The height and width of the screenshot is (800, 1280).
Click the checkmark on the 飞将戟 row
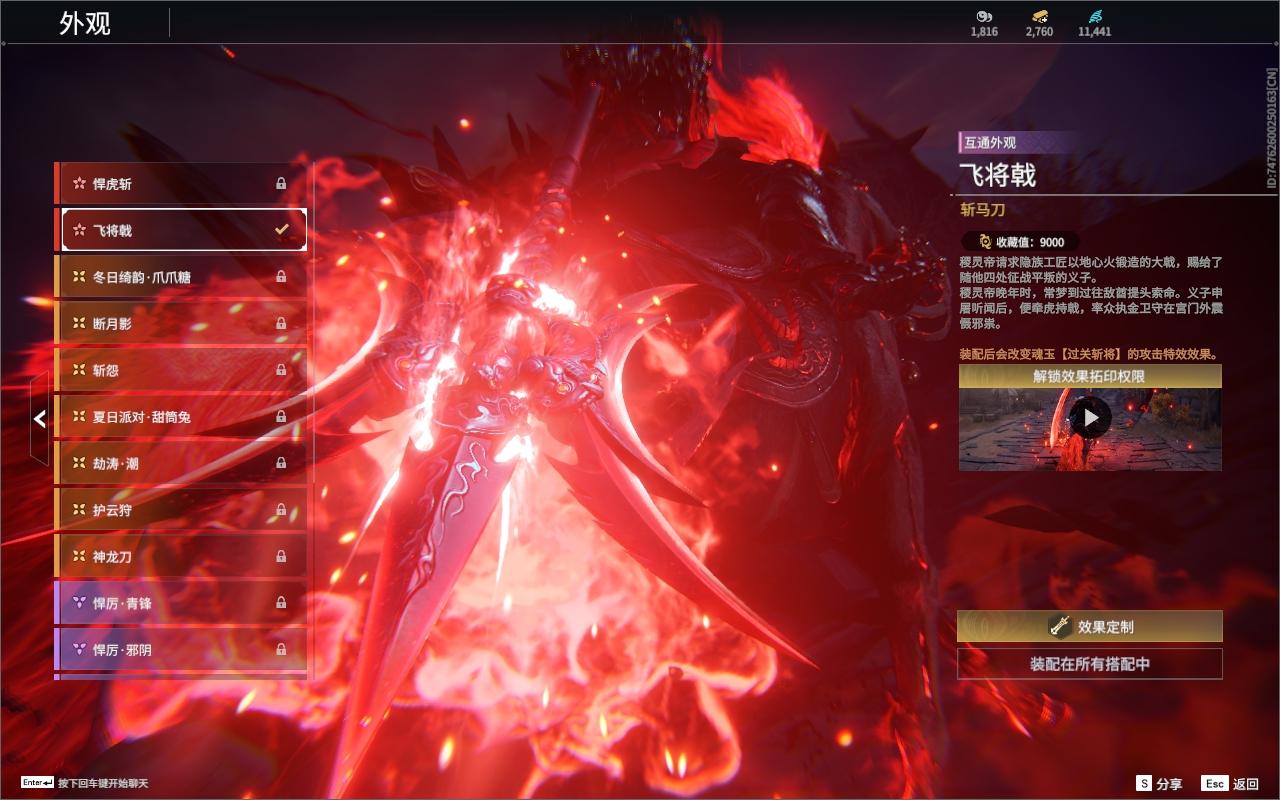point(282,230)
